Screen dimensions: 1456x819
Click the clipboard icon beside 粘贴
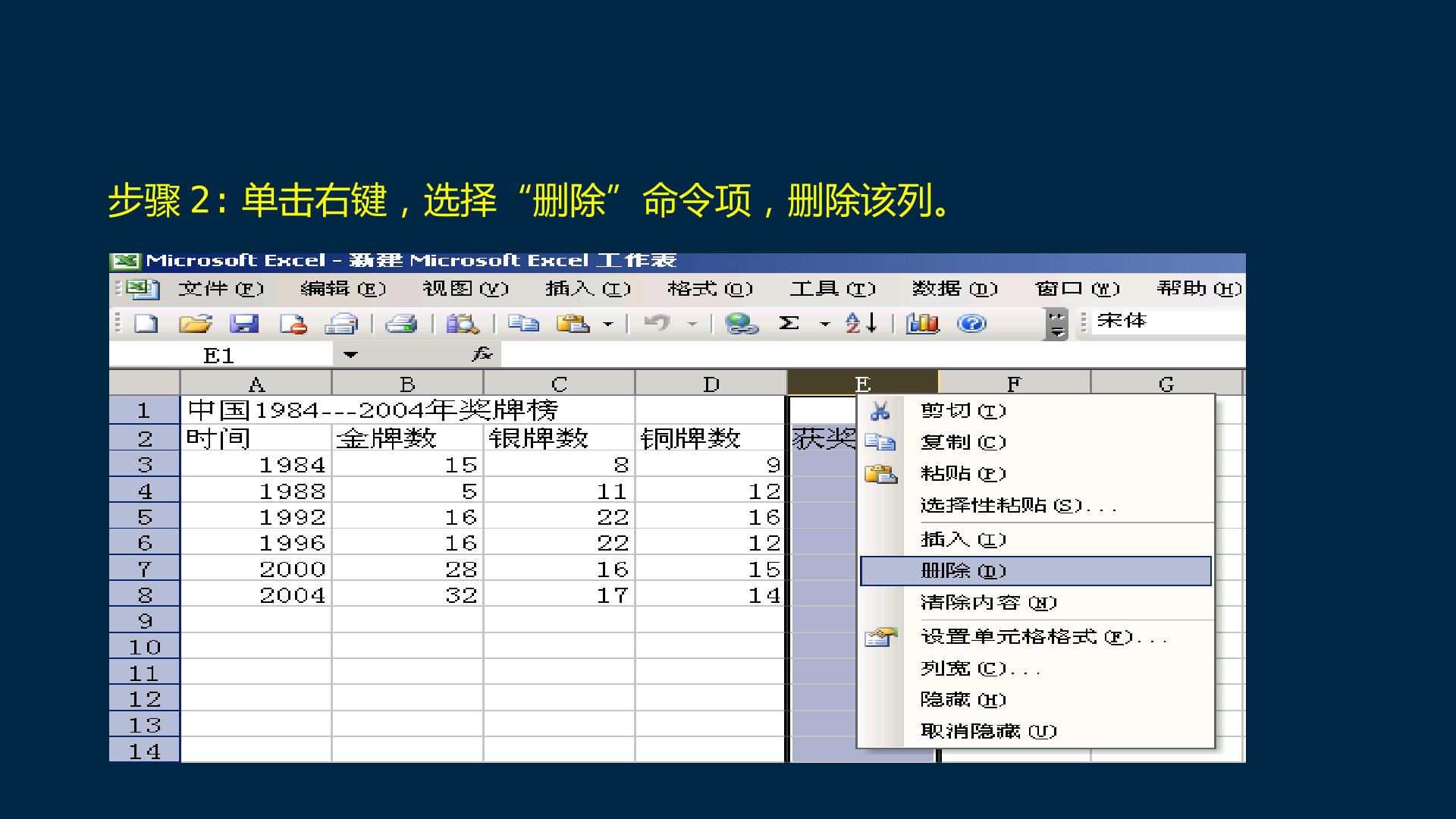pyautogui.click(x=880, y=474)
